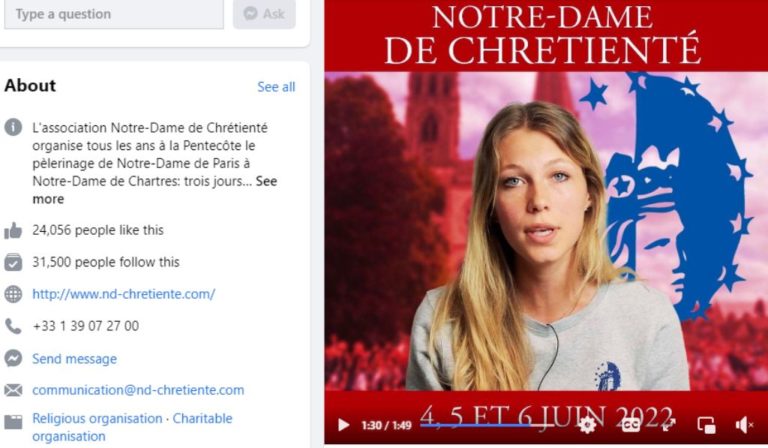Select Religious organisation category link

click(97, 419)
